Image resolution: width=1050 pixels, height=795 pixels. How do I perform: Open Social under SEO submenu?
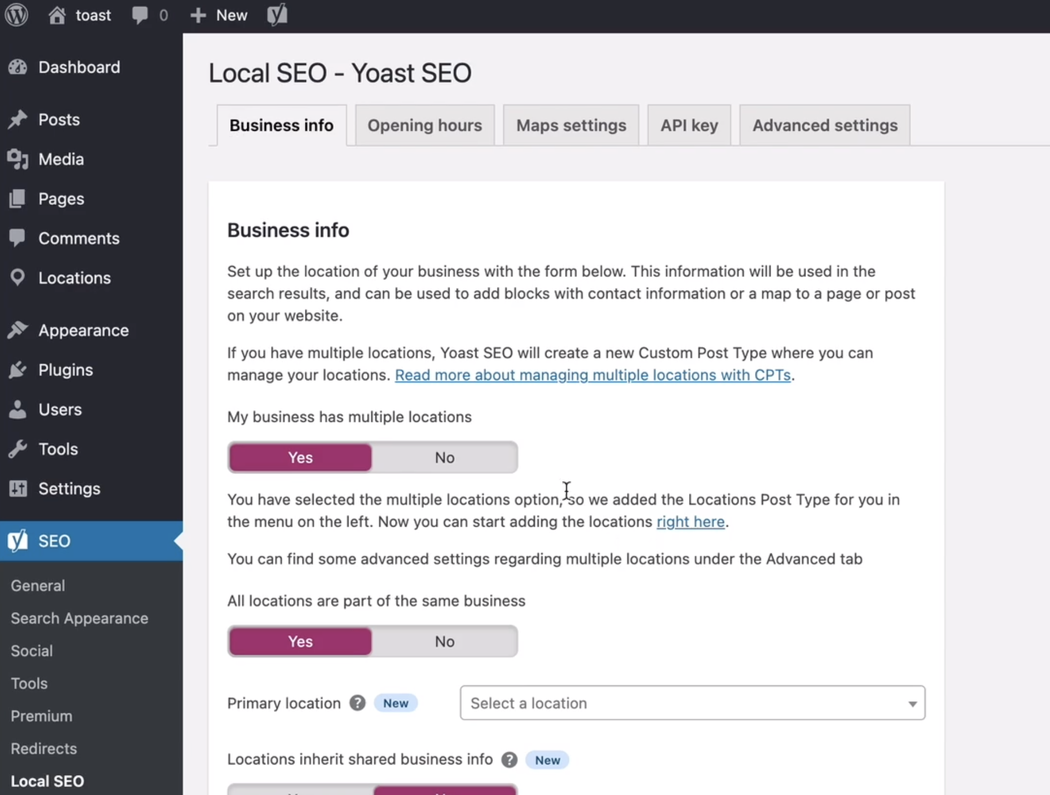point(31,651)
